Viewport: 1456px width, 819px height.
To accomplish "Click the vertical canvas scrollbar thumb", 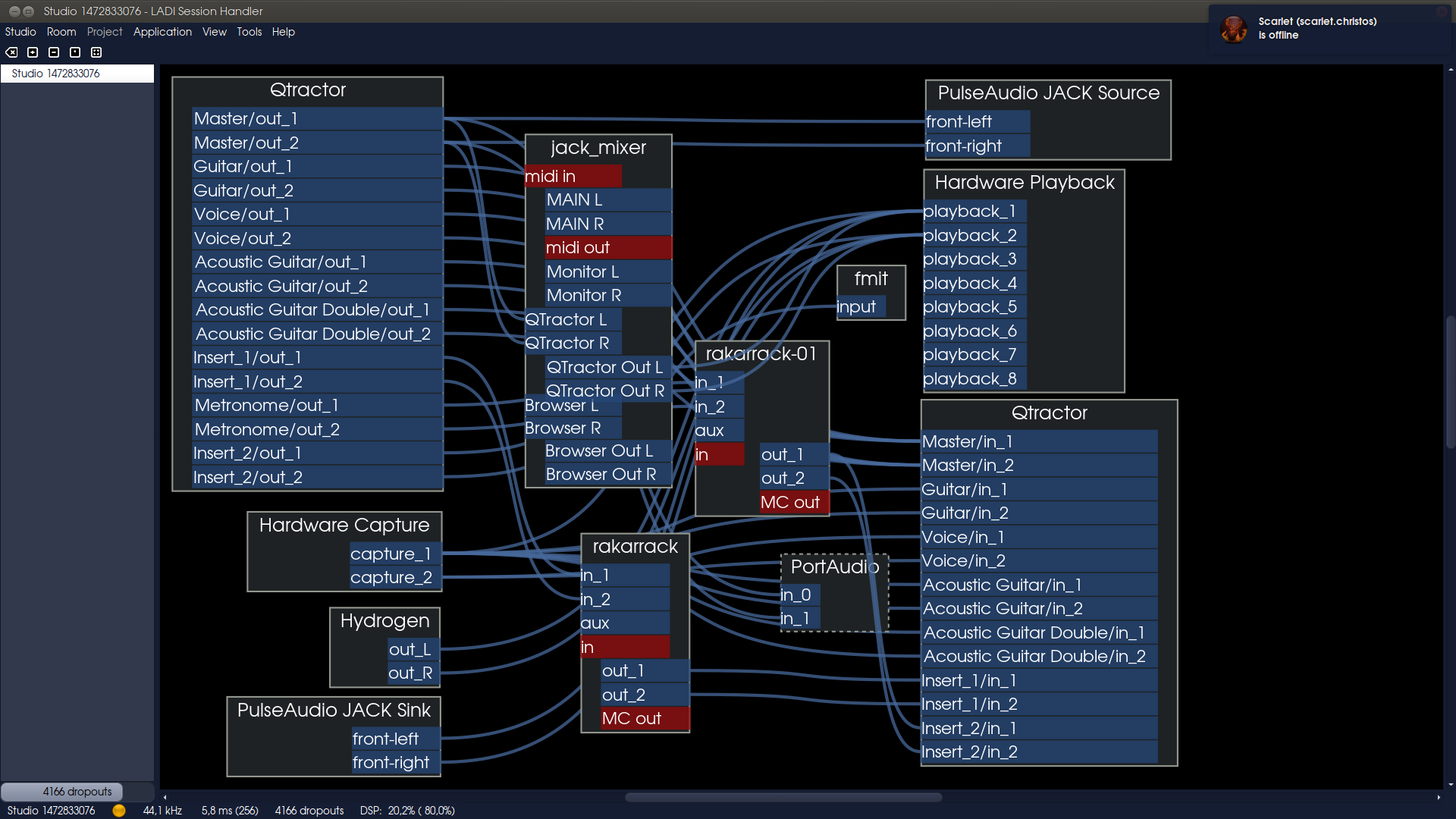I will 1451,381.
